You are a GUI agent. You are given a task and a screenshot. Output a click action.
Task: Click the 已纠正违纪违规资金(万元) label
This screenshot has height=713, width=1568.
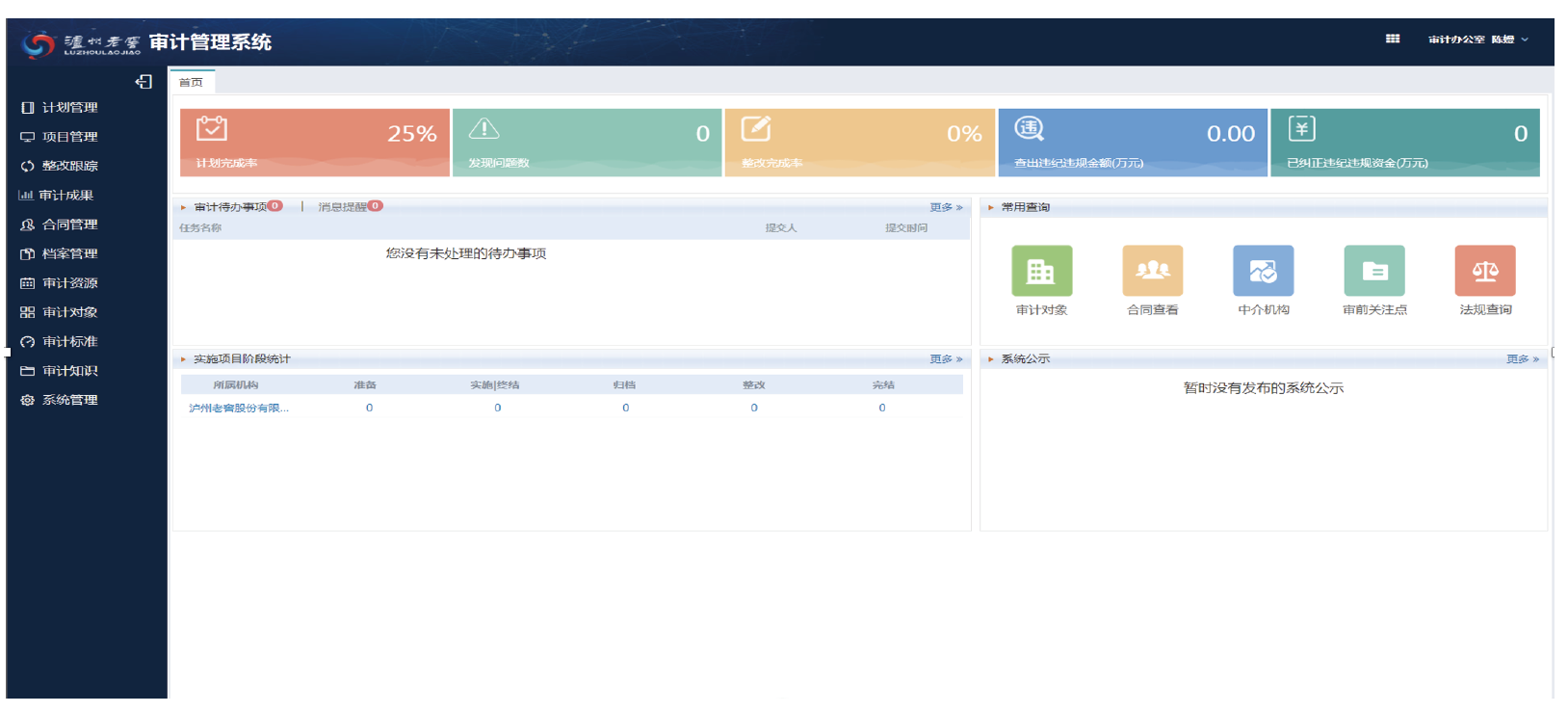coord(1358,163)
